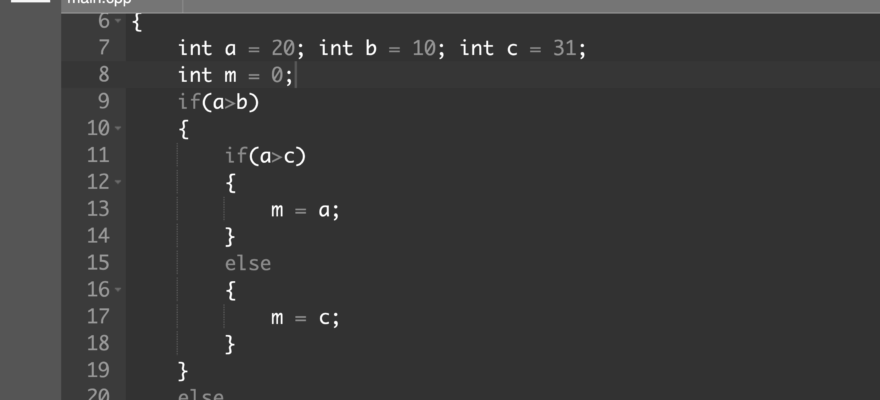Click the 'int b = 10' declaration
The width and height of the screenshot is (880, 400).
click(x=377, y=49)
